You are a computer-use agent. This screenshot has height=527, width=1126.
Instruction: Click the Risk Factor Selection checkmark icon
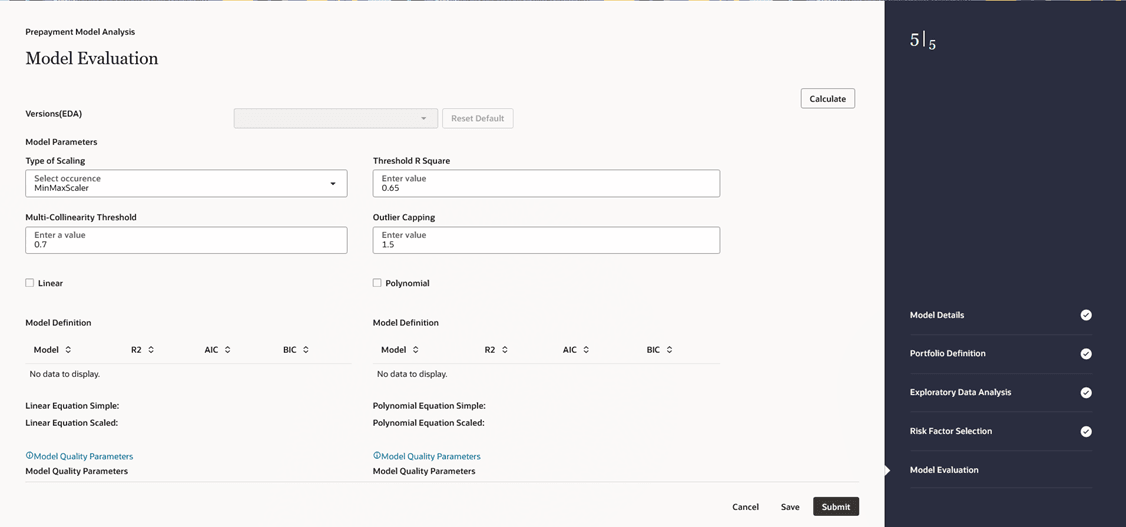1086,432
